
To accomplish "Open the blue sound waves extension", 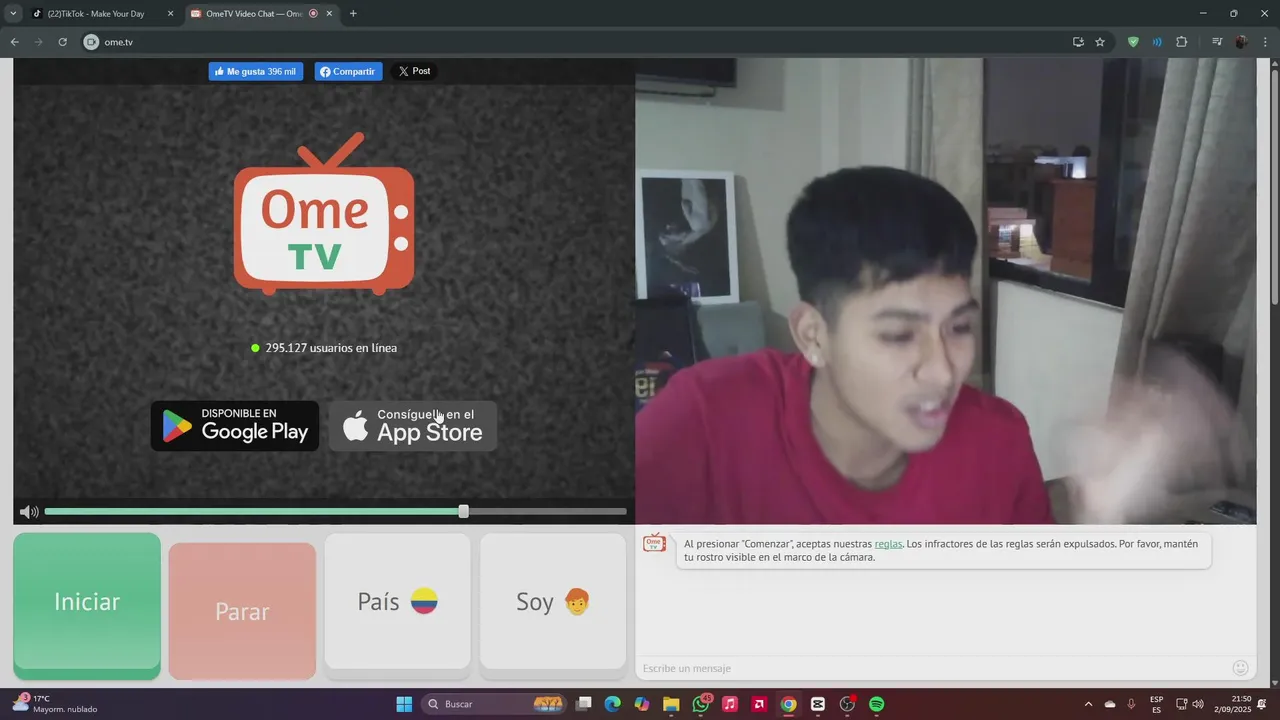I will click(1157, 42).
